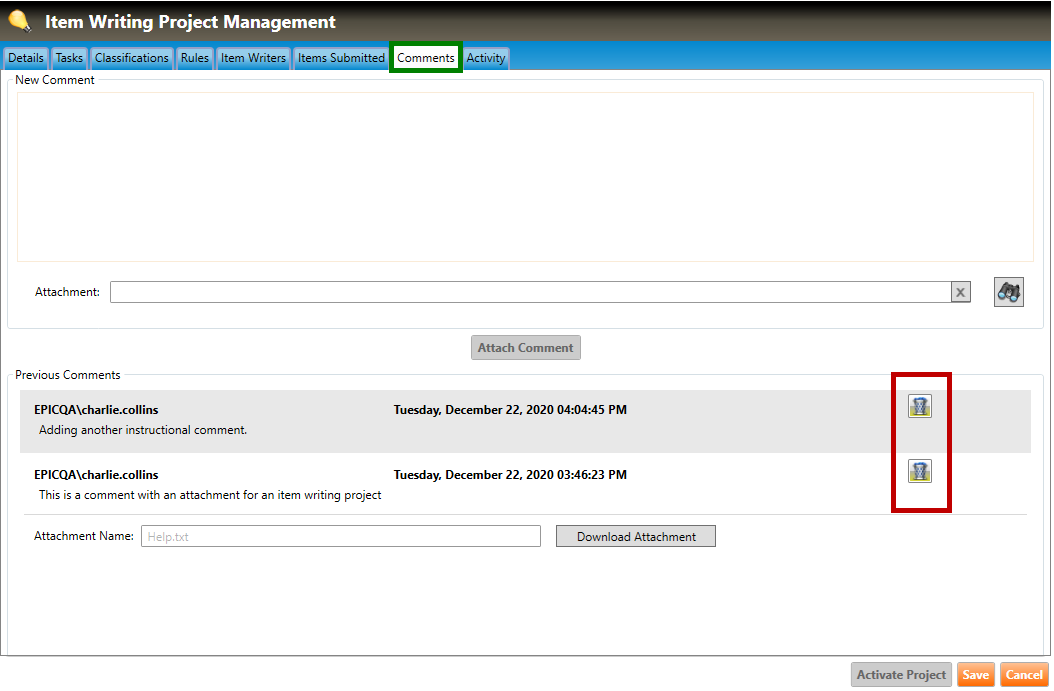Go to the Classifications tab
1054x691 pixels.
pos(132,58)
